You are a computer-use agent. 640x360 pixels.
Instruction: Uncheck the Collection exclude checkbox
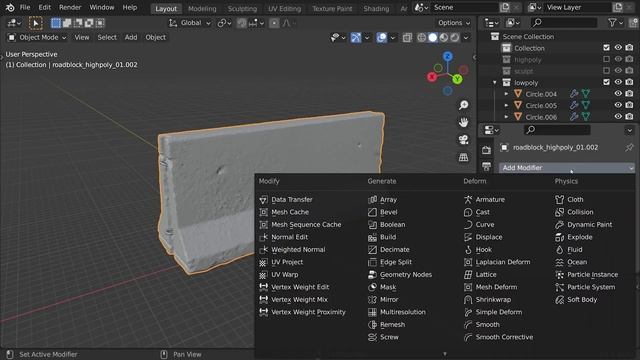606,48
